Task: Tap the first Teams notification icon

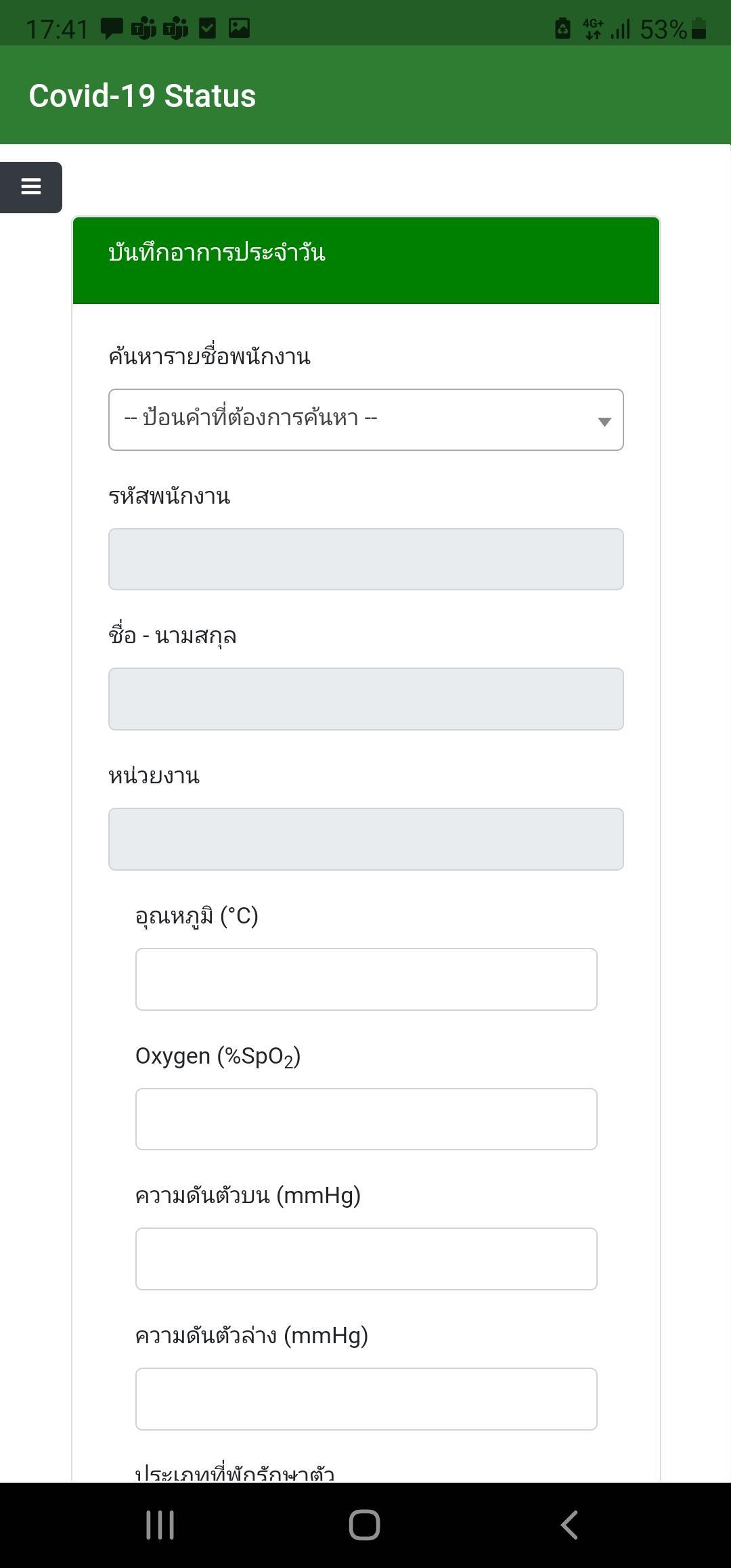Action: point(143,28)
